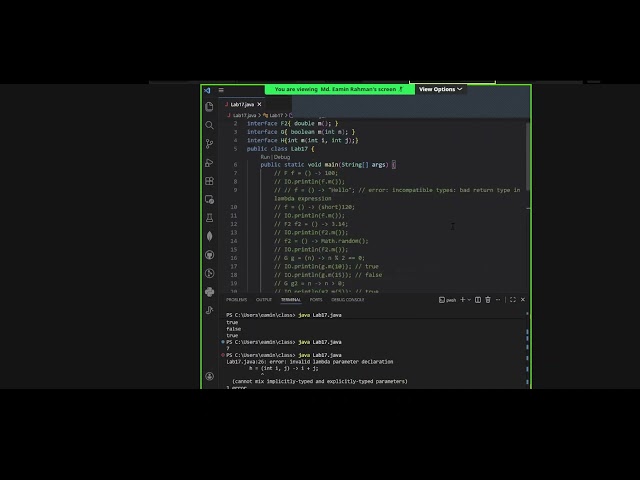Open the Testing flask icon
Image resolution: width=640 pixels, height=480 pixels.
[209, 218]
